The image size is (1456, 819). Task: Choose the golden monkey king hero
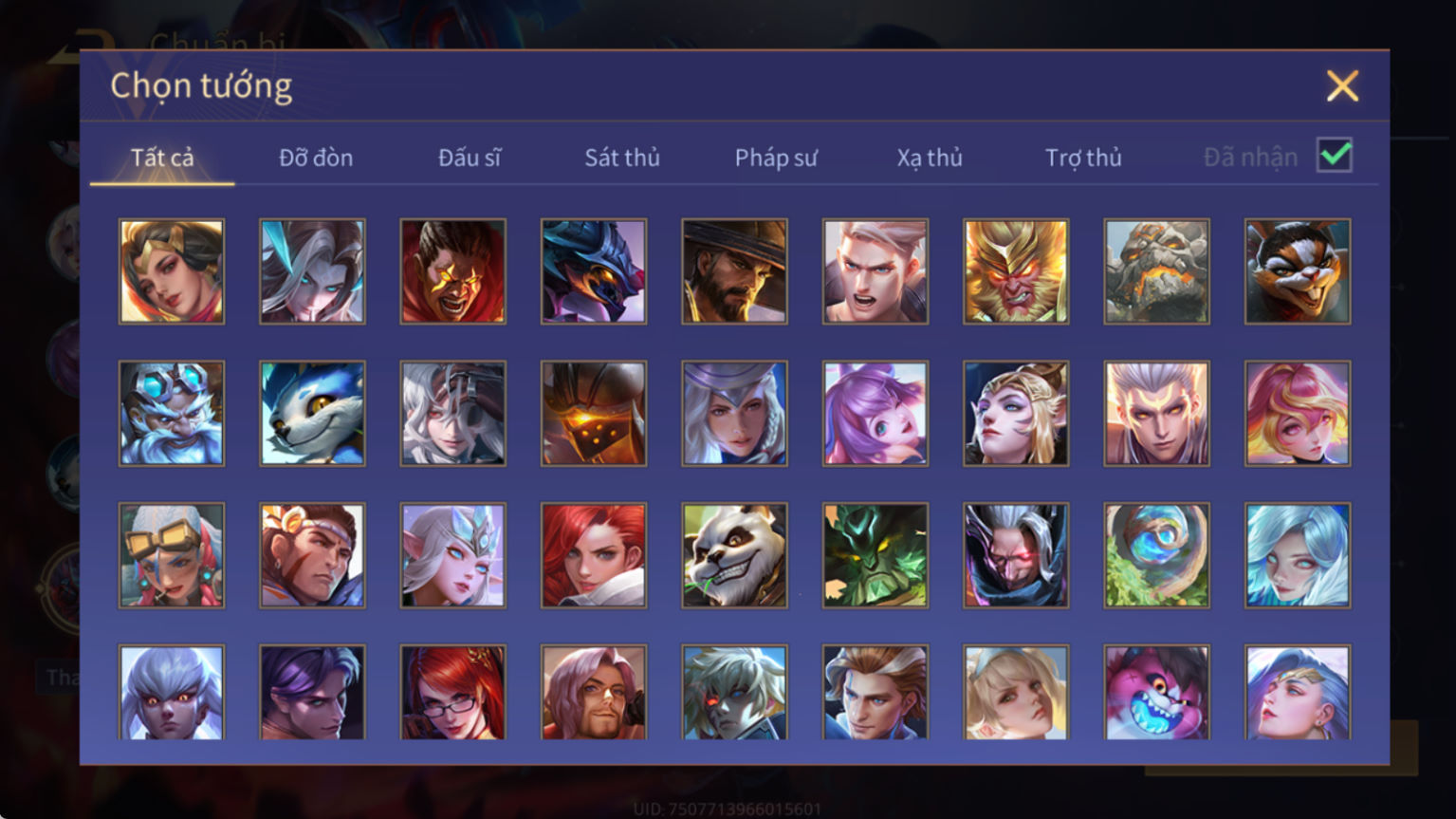pyautogui.click(x=1016, y=271)
